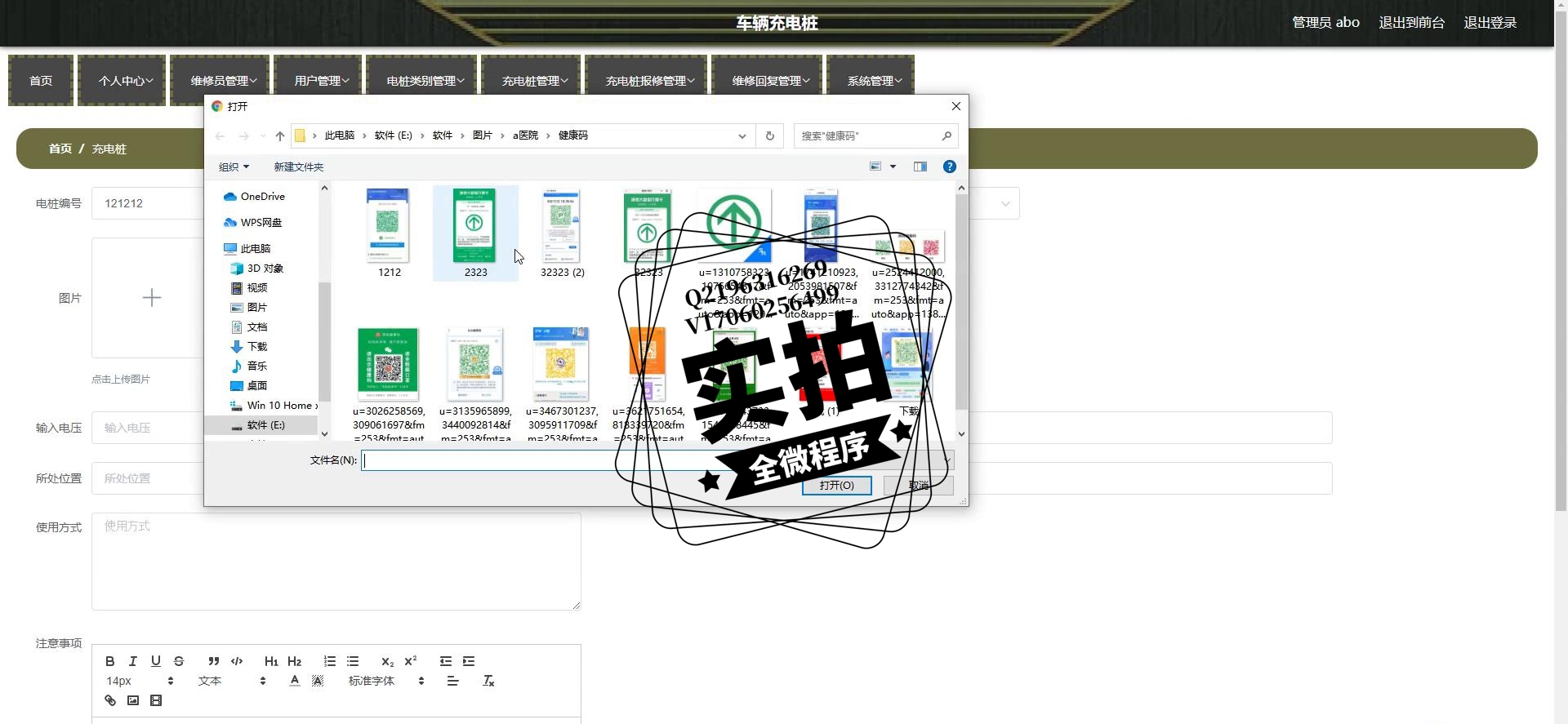The image size is (1568, 724).
Task: Insert hyperlink in editor
Action: tap(110, 700)
